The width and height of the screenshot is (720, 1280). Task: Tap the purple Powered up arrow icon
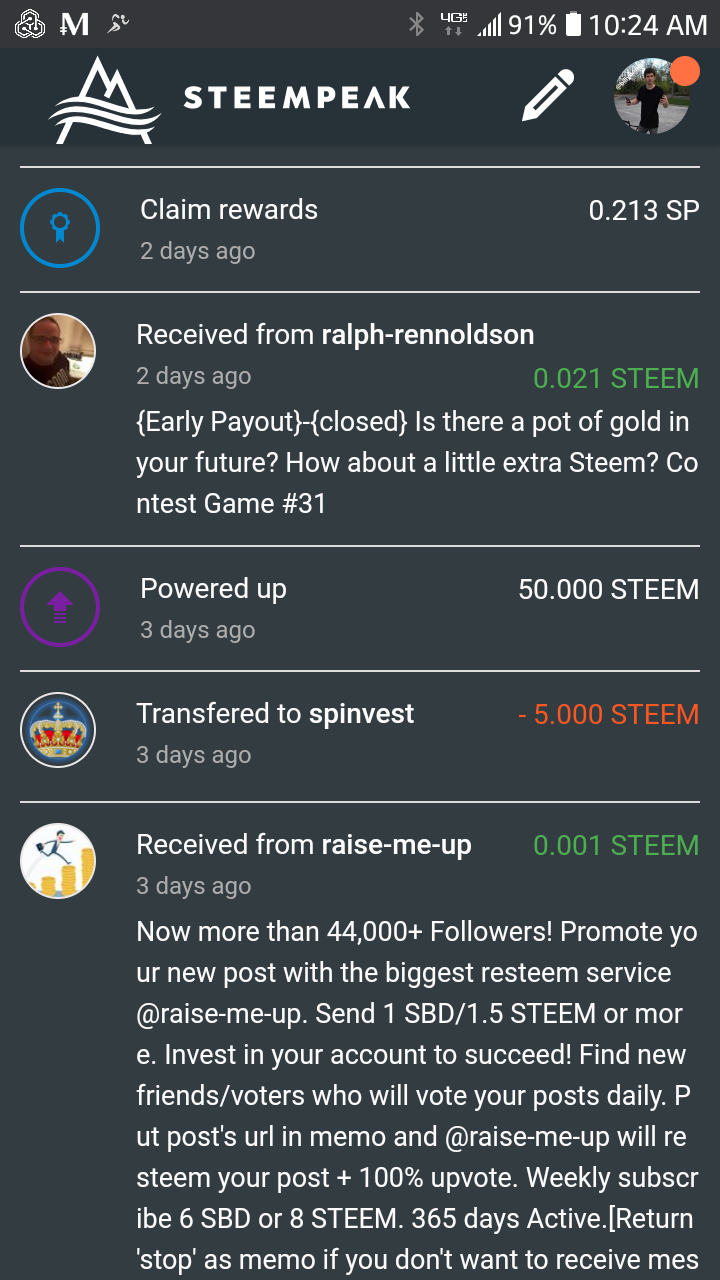60,607
